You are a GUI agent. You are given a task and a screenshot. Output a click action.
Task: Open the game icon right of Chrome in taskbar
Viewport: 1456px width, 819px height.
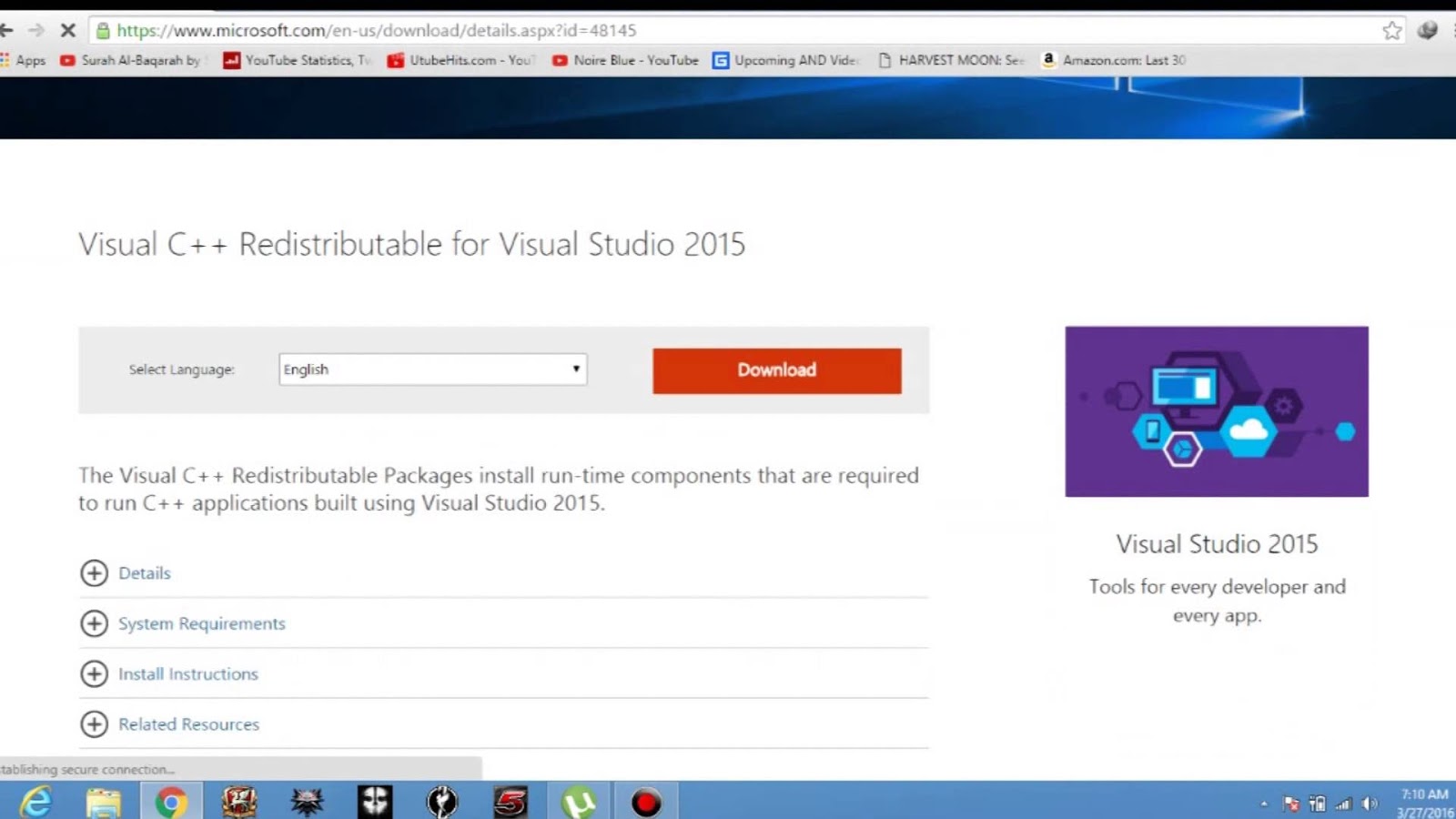click(x=239, y=802)
